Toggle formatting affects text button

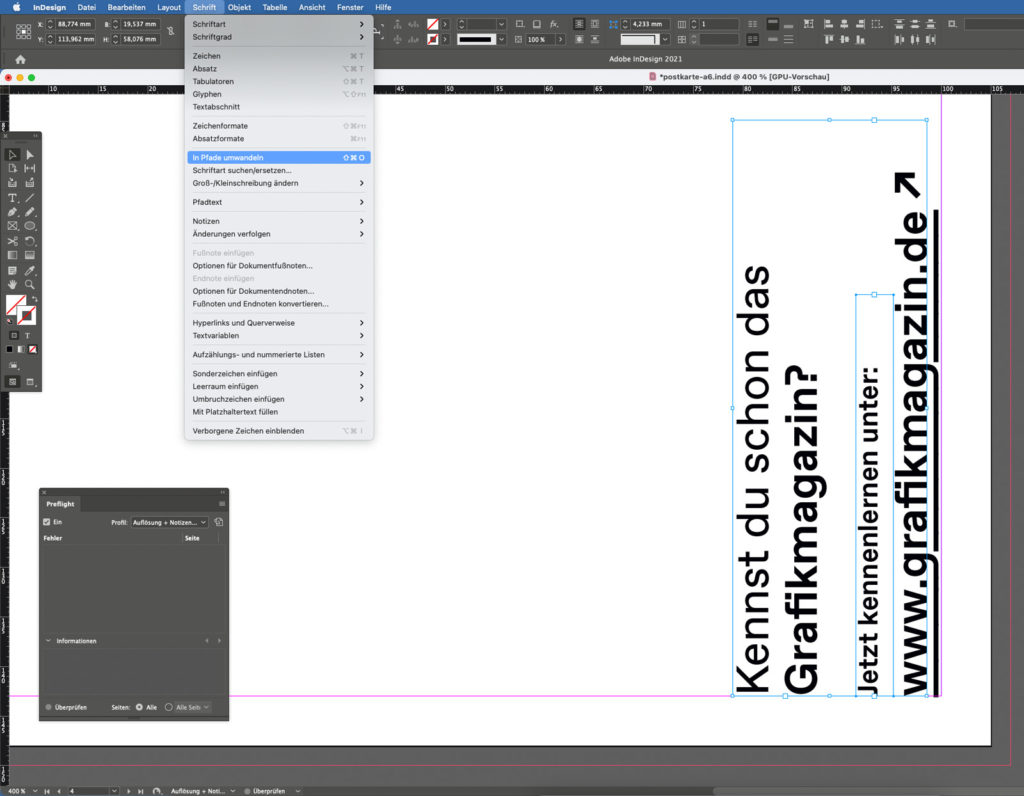27,335
